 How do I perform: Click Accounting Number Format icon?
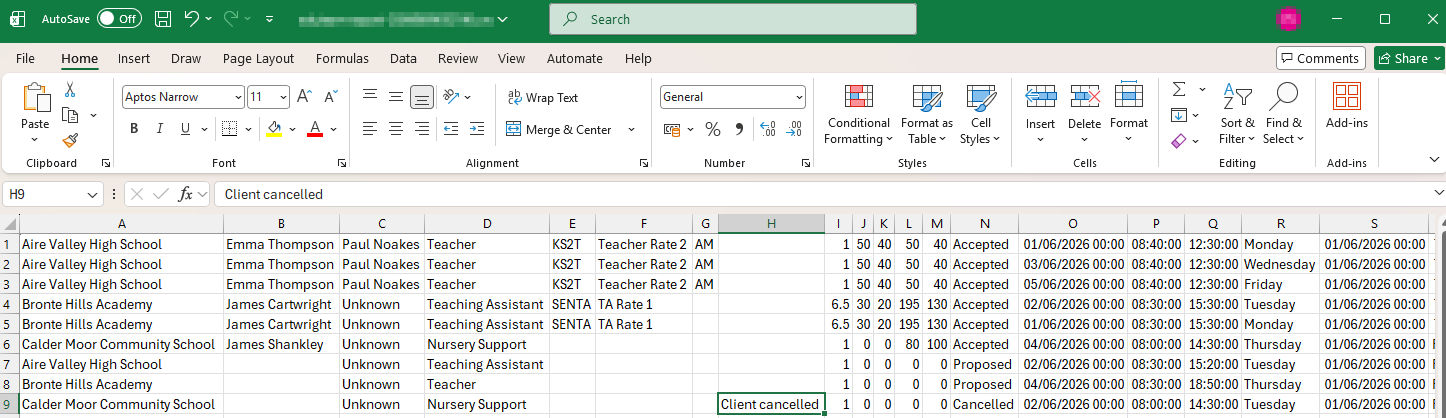tap(671, 129)
